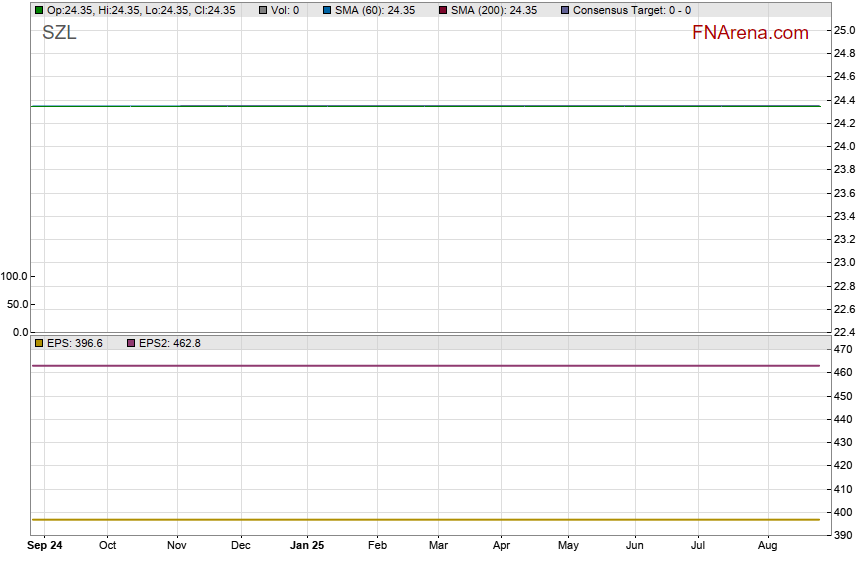The height and width of the screenshot is (566, 859).
Task: Click the SMA (60): 24.35 legend text
Action: pos(375,10)
